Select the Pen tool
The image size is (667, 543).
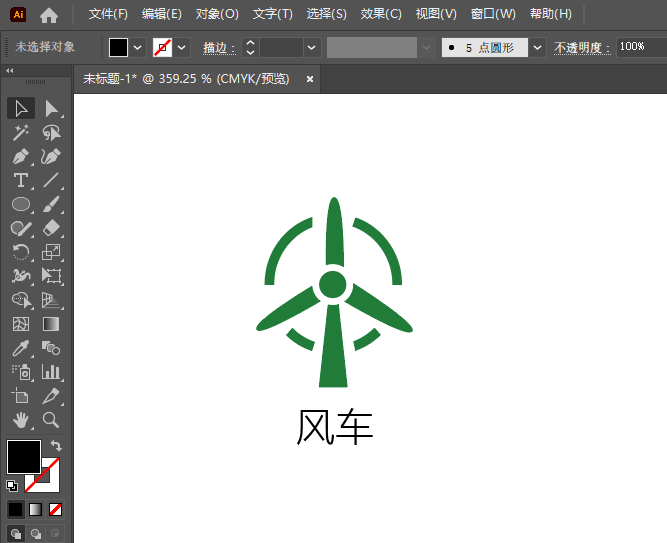(21, 156)
